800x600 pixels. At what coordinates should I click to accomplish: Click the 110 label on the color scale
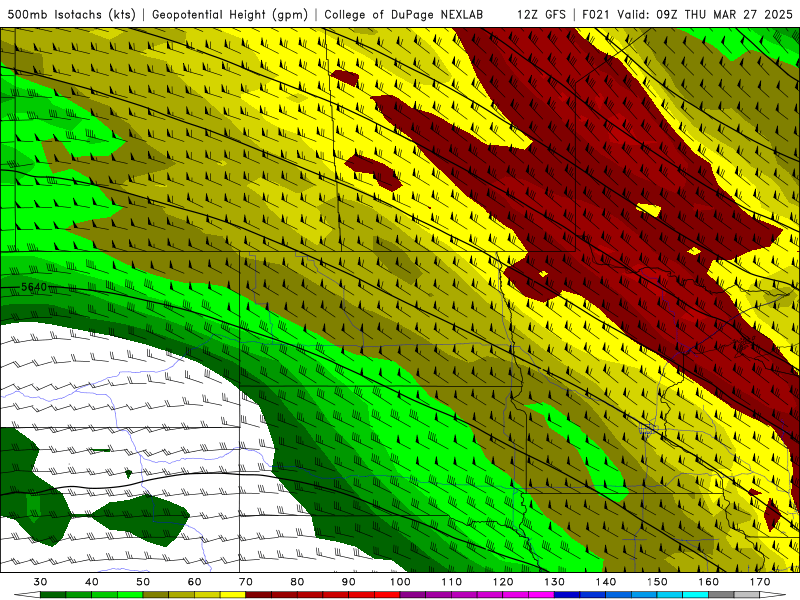click(452, 582)
